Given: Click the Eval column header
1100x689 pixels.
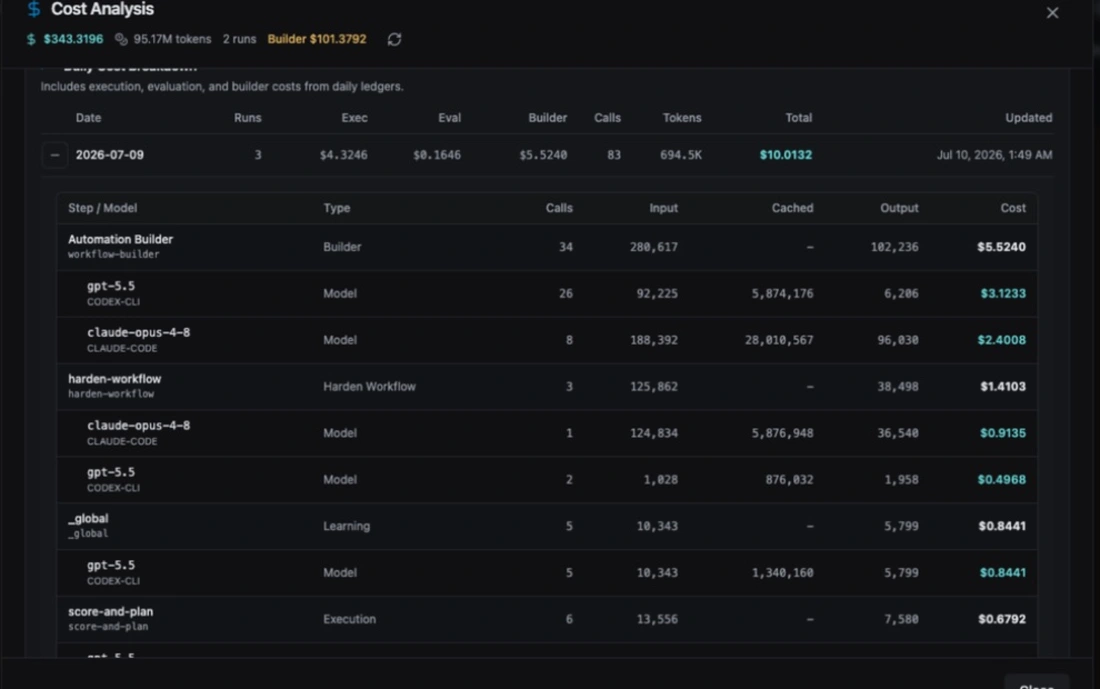Looking at the screenshot, I should point(450,118).
